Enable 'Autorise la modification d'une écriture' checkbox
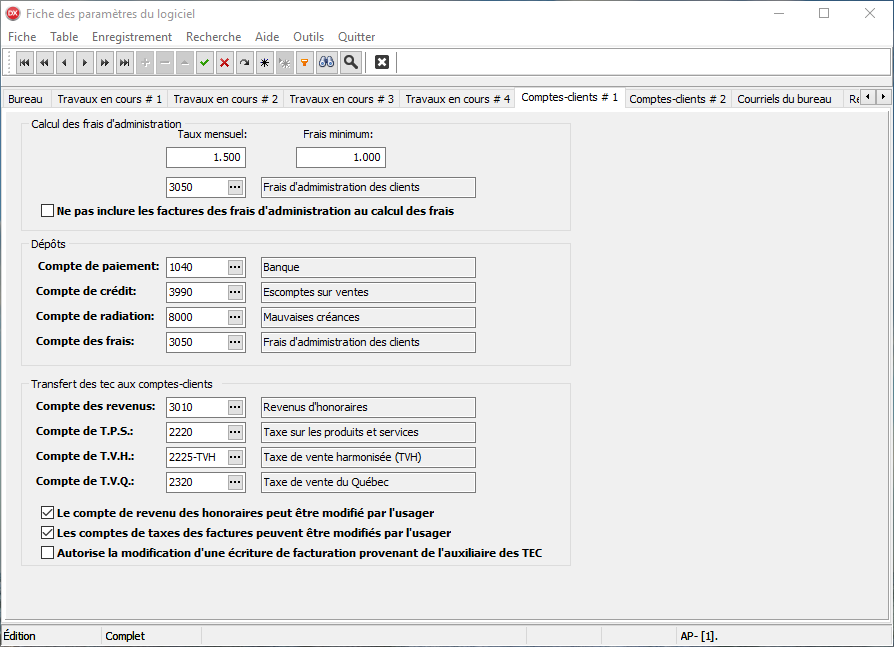The width and height of the screenshot is (894, 647). (47, 553)
